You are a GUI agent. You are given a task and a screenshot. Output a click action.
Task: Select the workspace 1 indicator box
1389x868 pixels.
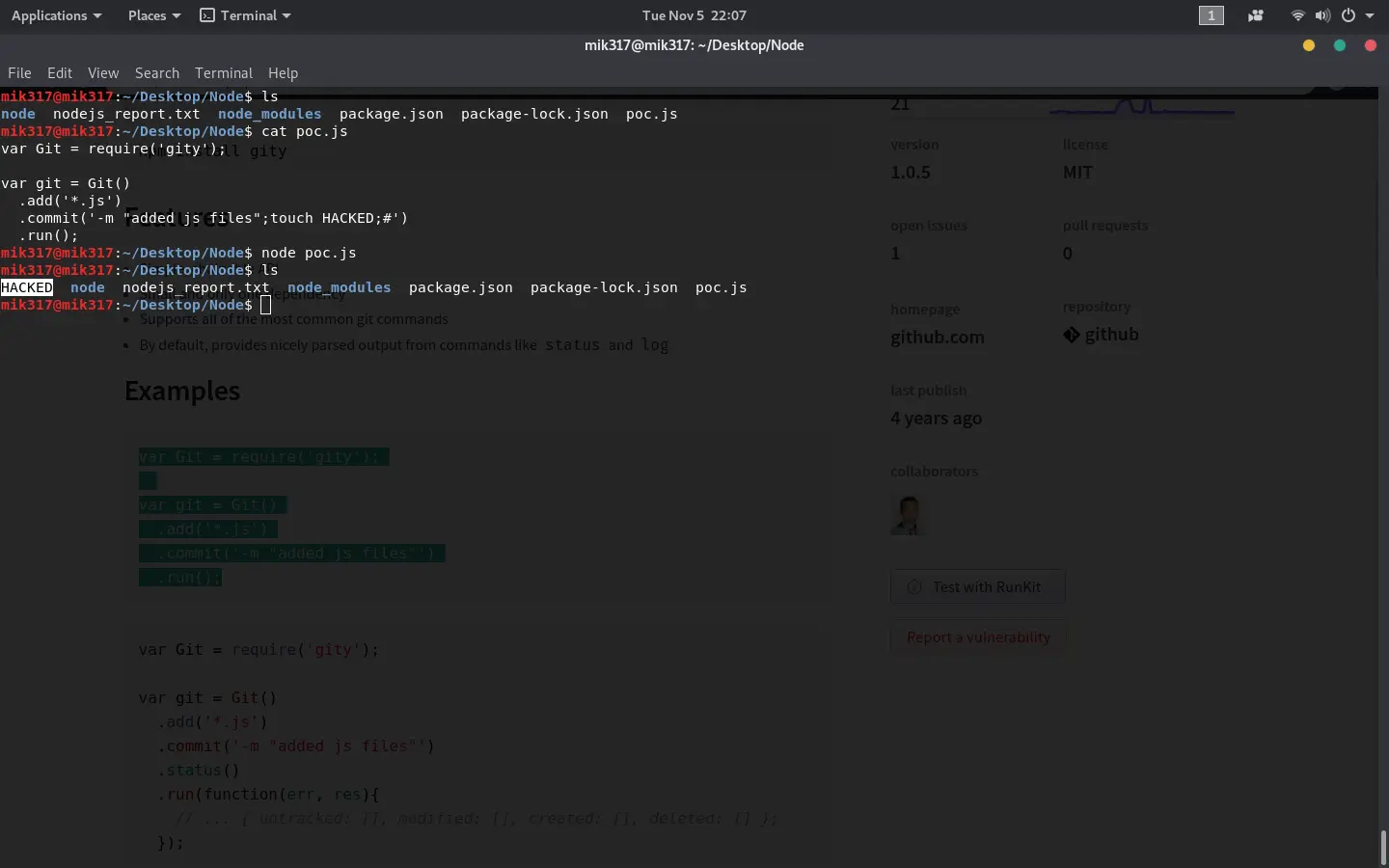coord(1212,15)
